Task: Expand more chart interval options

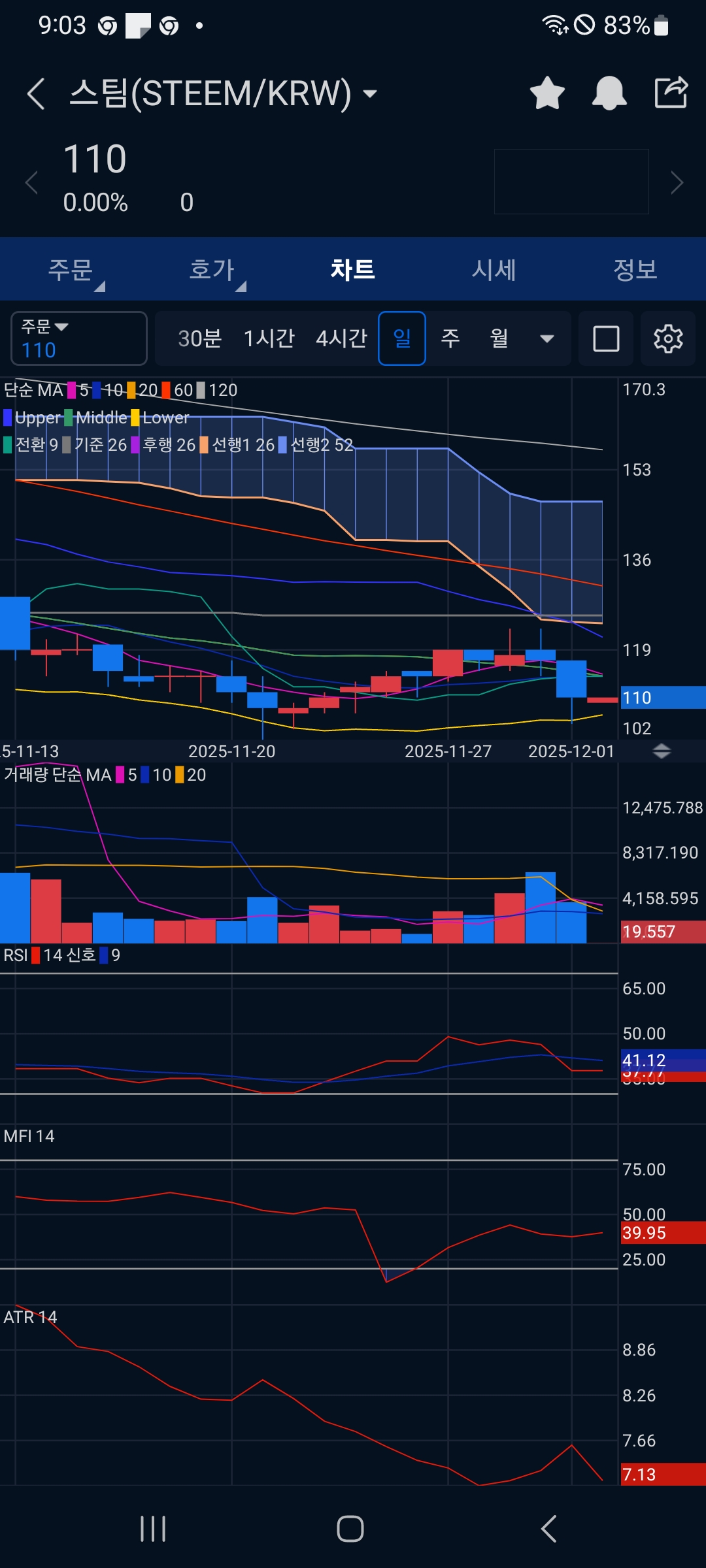Action: (x=547, y=338)
